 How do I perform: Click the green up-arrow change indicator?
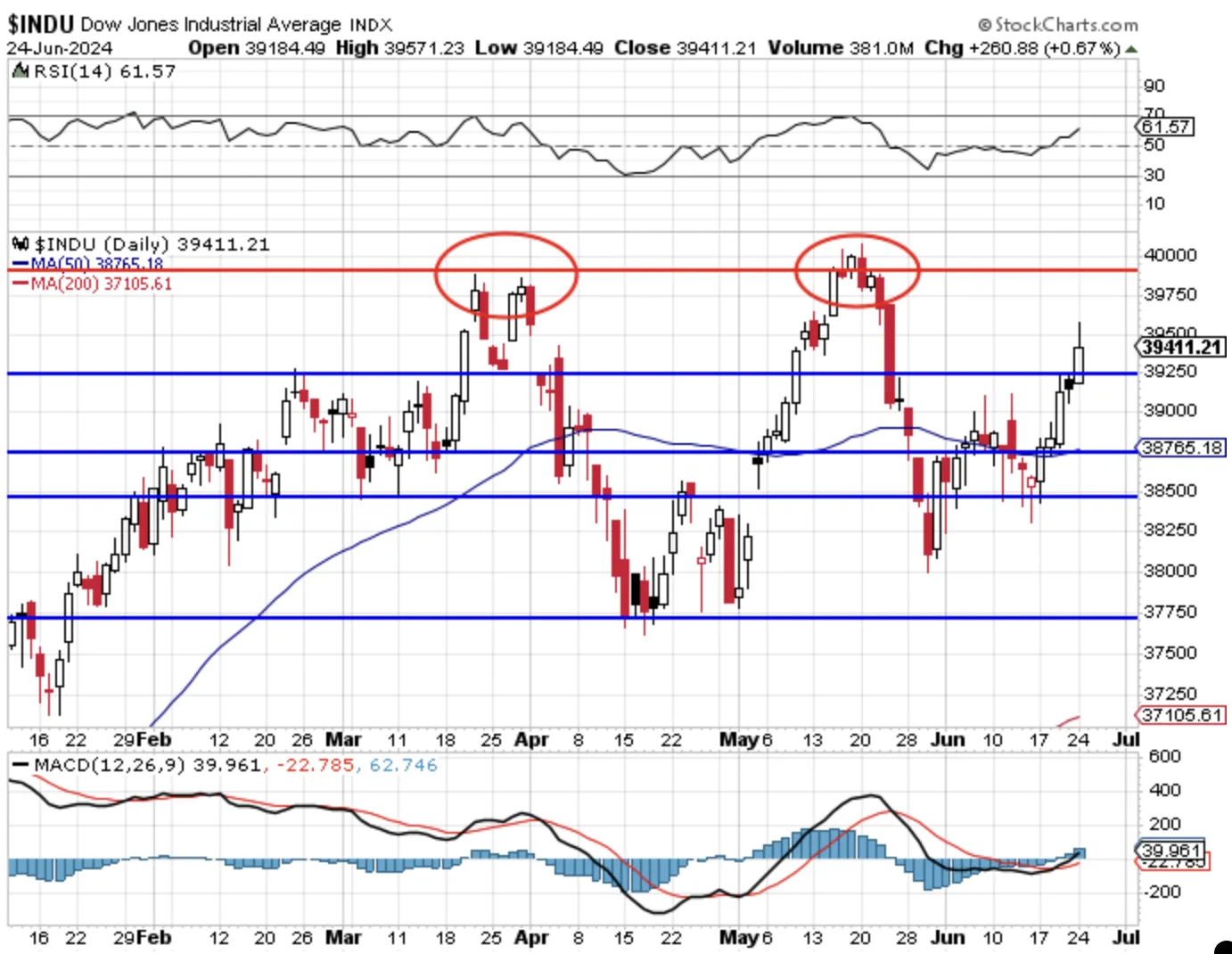(x=1132, y=49)
